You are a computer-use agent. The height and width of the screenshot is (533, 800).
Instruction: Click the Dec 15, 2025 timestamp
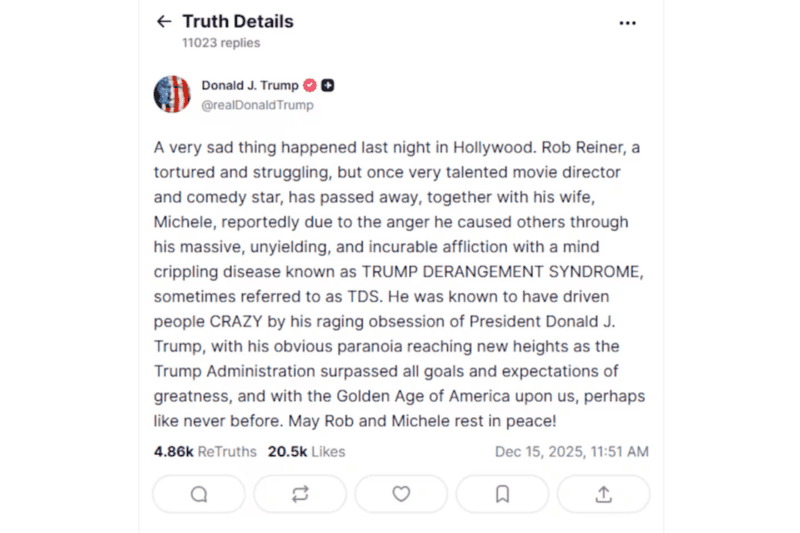tap(571, 452)
